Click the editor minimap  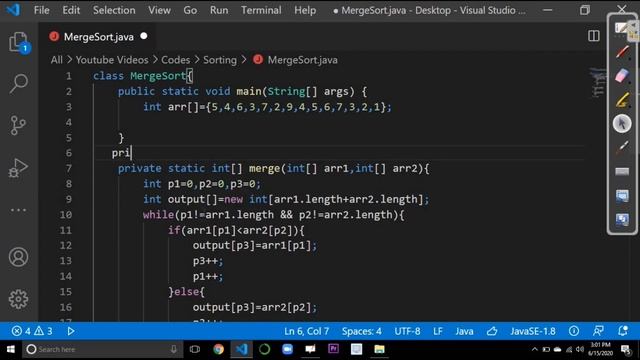597,84
